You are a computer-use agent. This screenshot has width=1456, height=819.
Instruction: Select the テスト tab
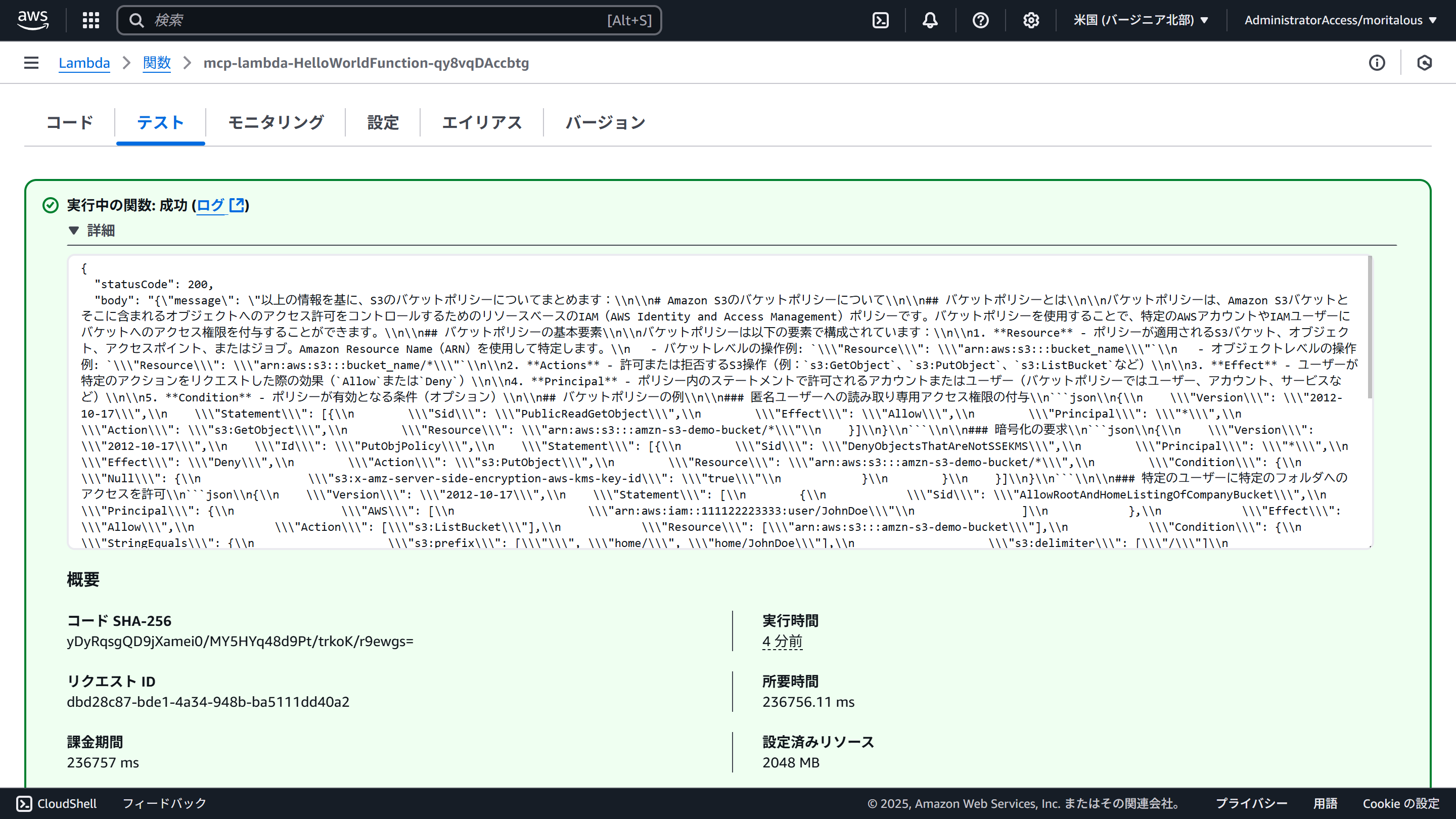tap(161, 123)
